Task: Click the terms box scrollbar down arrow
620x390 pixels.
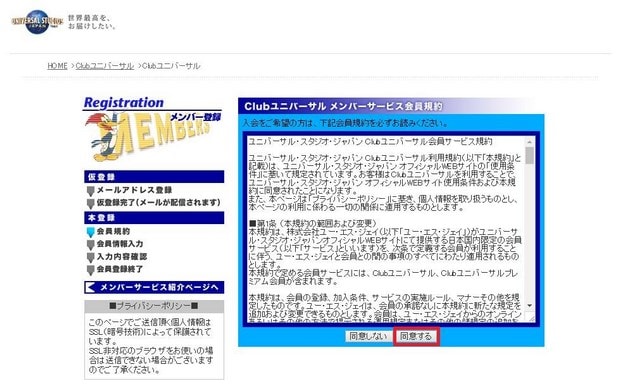Action: (529, 306)
